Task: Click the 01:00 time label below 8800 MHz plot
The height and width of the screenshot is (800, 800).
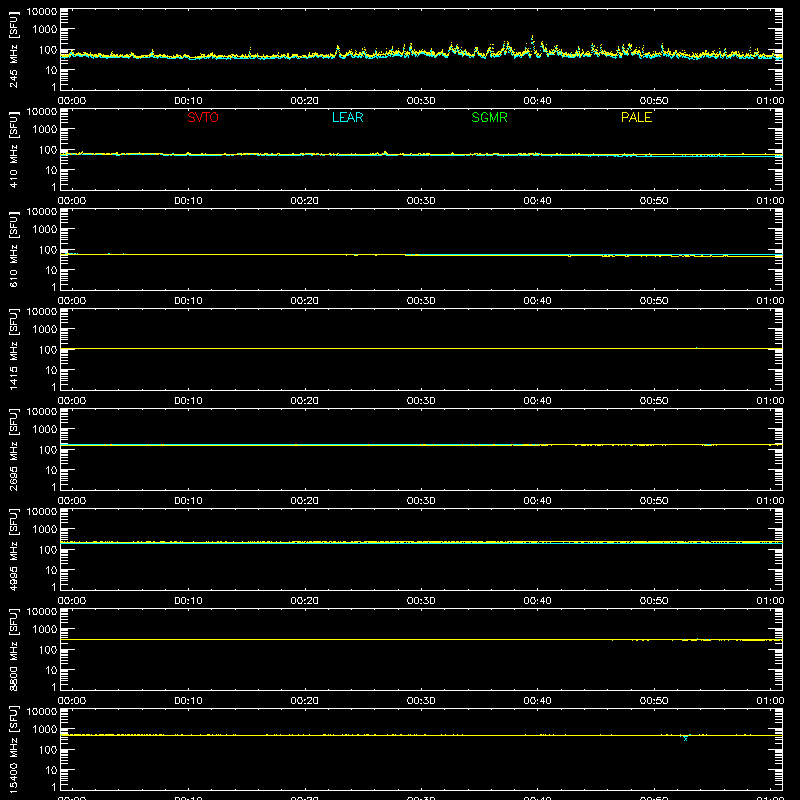Action: (770, 701)
